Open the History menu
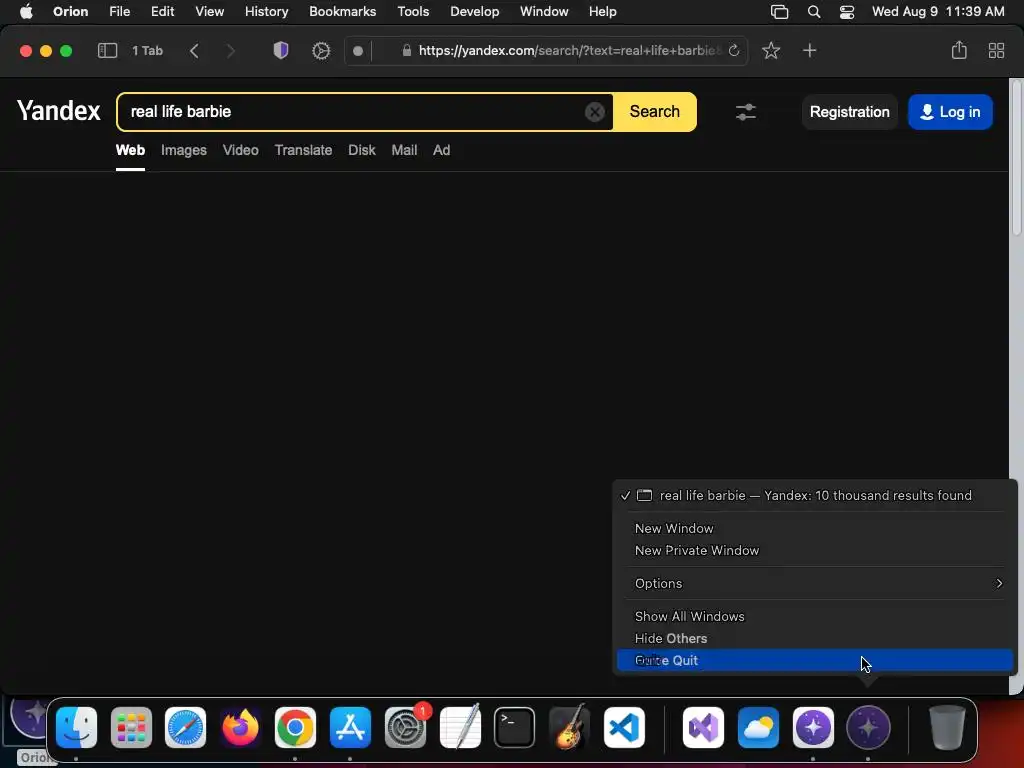The image size is (1024, 768). (266, 12)
